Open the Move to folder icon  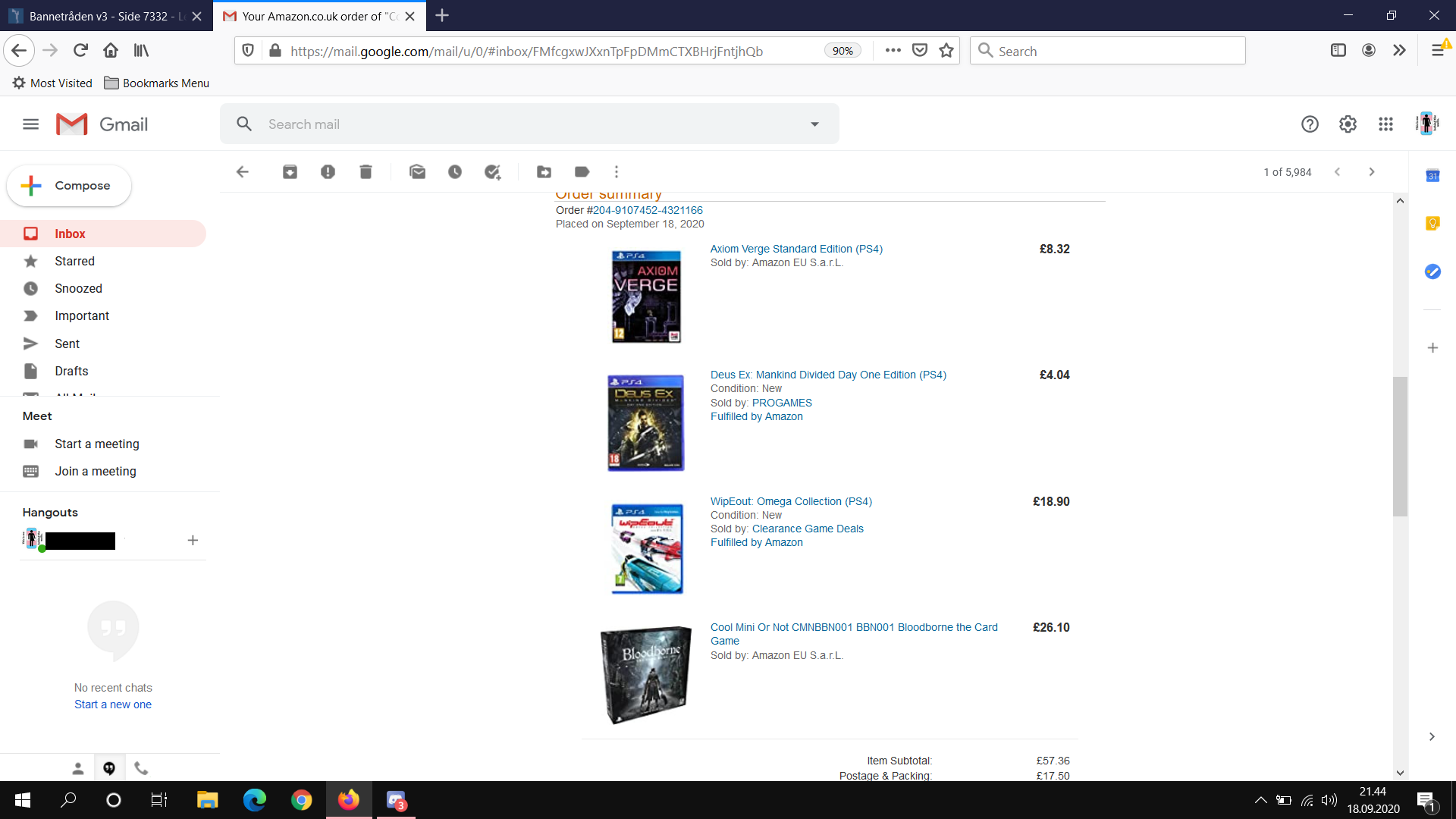click(x=544, y=172)
